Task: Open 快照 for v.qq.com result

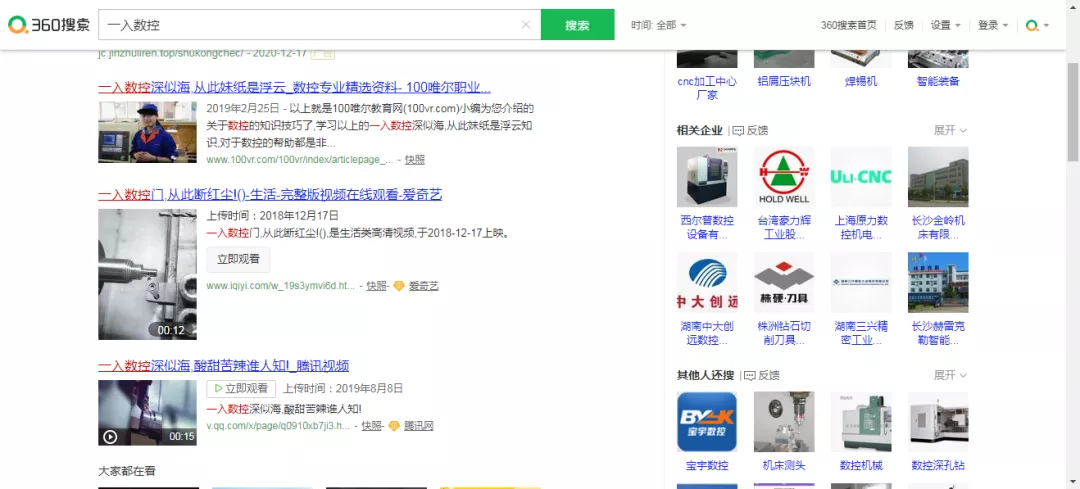Action: pyautogui.click(x=371, y=426)
